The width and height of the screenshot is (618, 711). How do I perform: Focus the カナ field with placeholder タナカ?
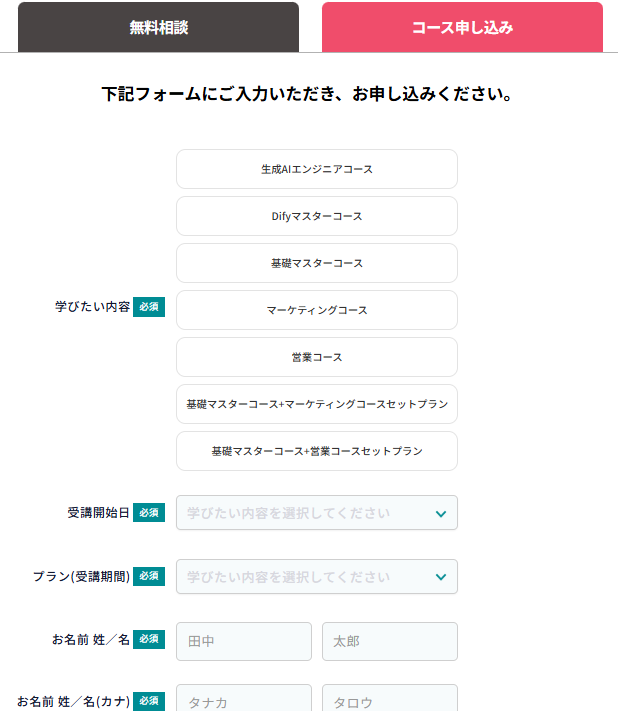(244, 698)
